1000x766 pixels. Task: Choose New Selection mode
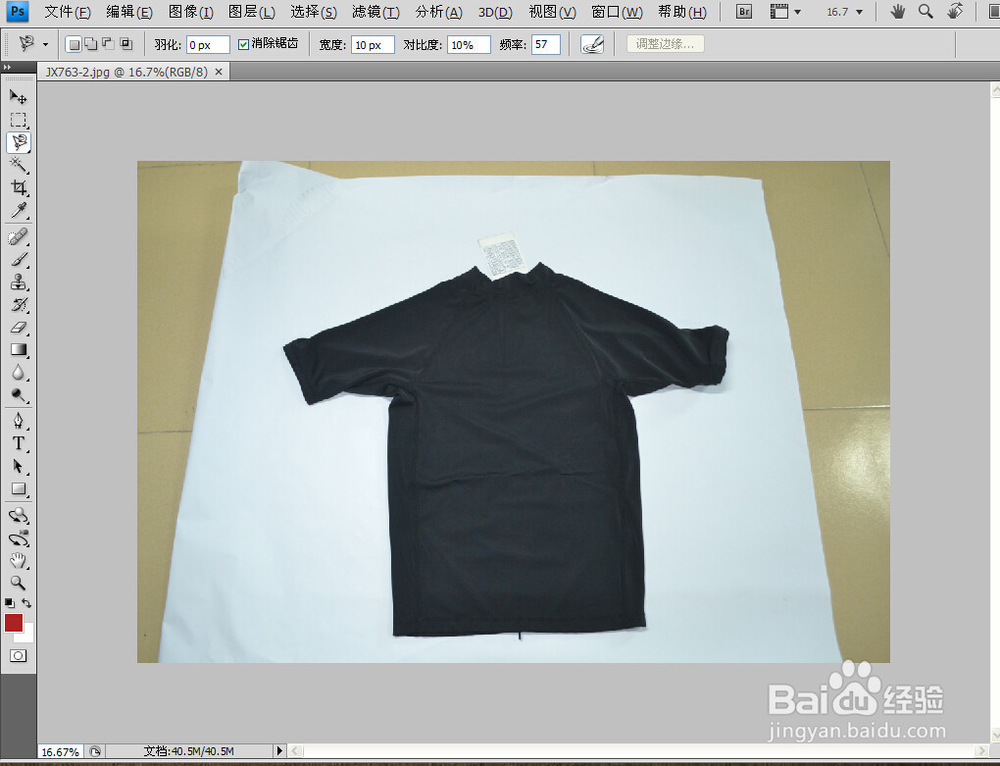coord(75,44)
